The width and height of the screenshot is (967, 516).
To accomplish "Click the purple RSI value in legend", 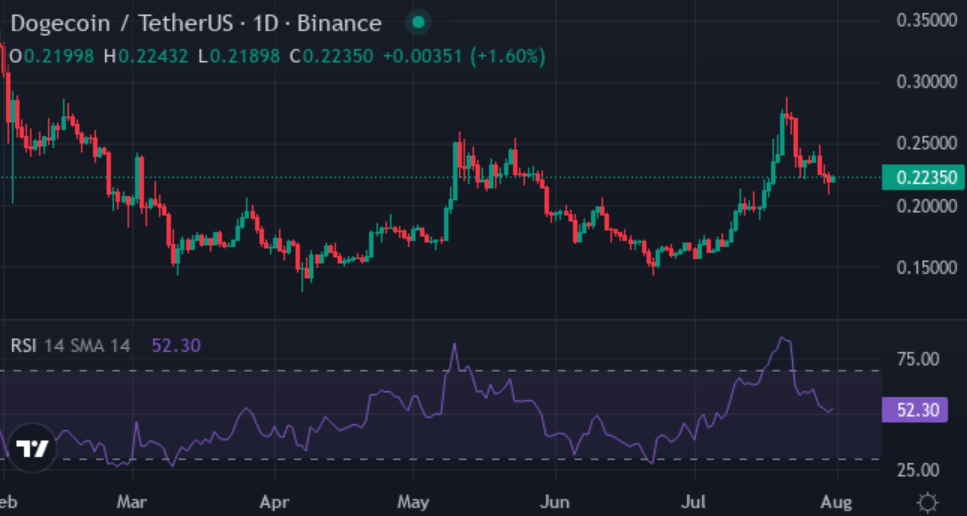I will tap(176, 346).
